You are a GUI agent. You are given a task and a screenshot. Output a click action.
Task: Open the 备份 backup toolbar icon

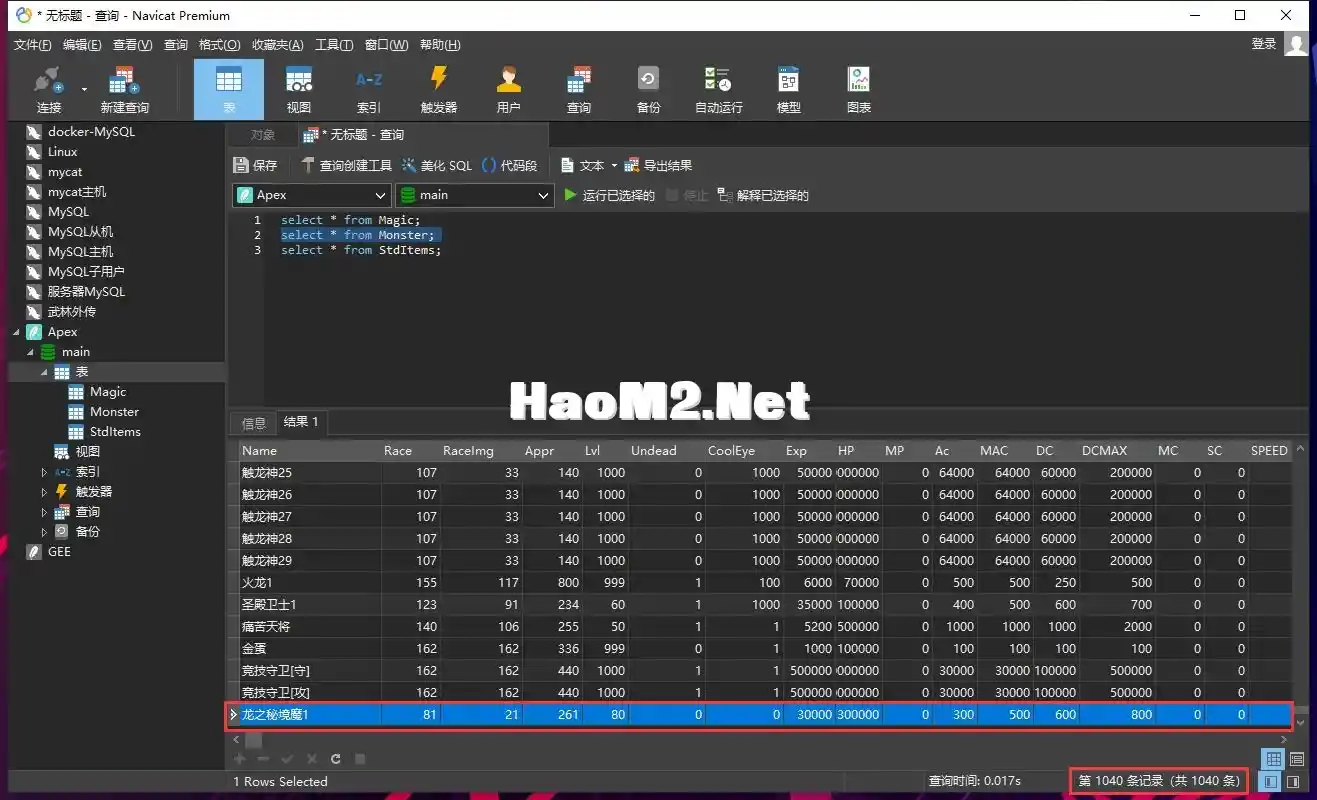648,90
